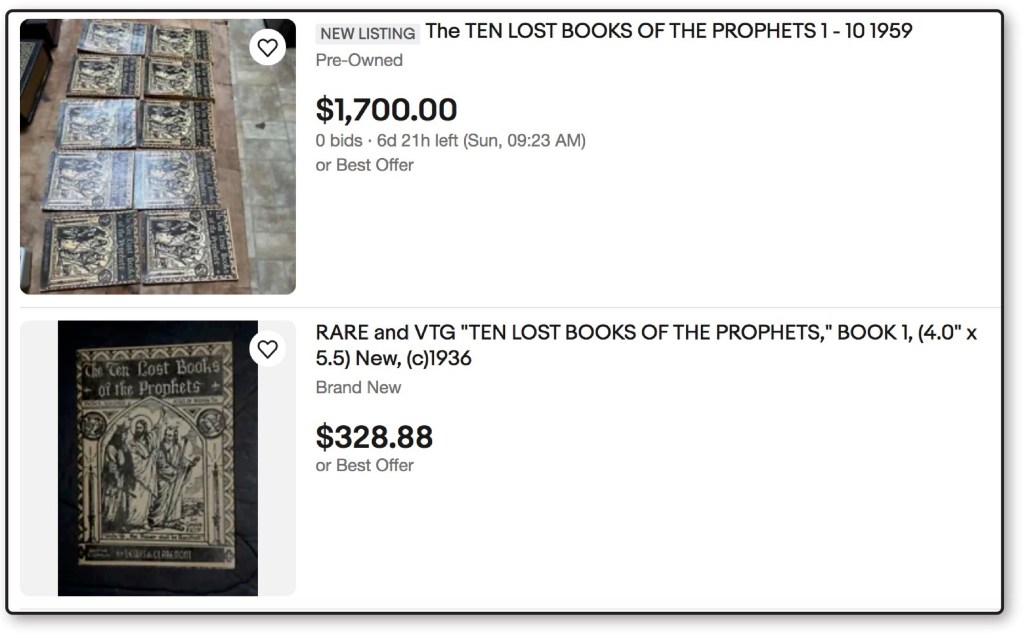Click the bottom-right booklet in first photo
Viewport: 1024px width, 638px height.
pyautogui.click(x=188, y=245)
